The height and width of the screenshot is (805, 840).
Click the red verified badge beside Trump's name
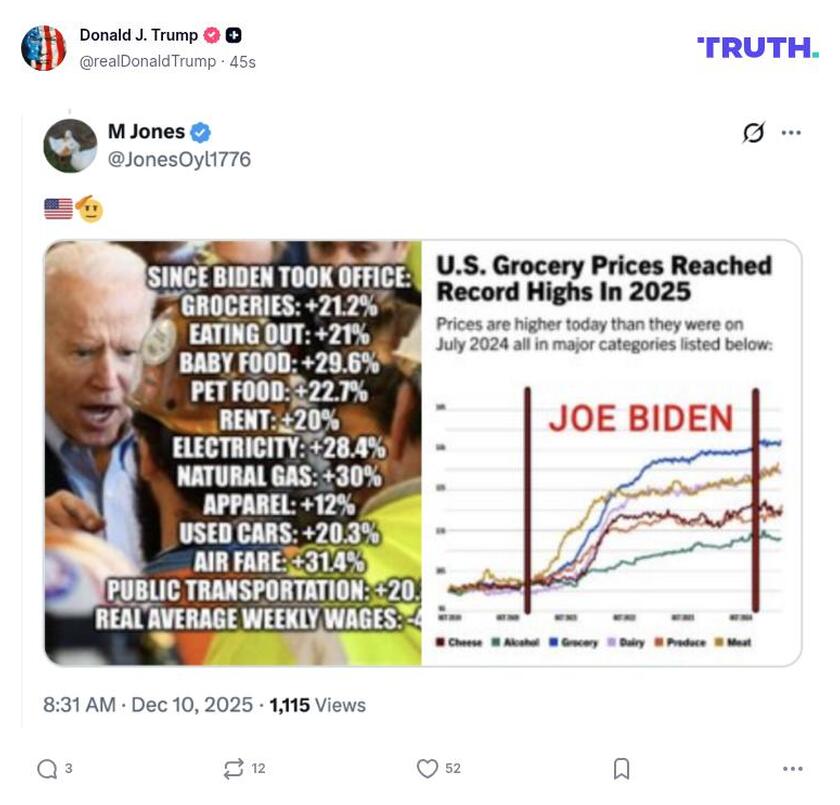point(211,35)
